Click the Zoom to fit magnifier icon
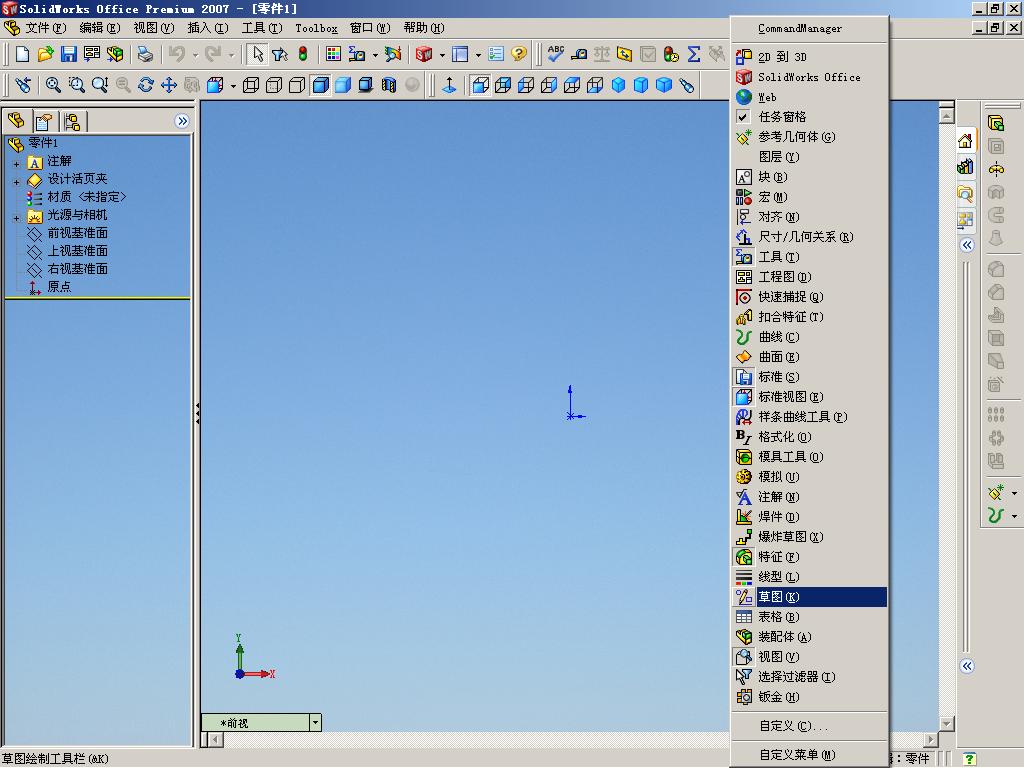This screenshot has height=768, width=1024. pos(53,85)
